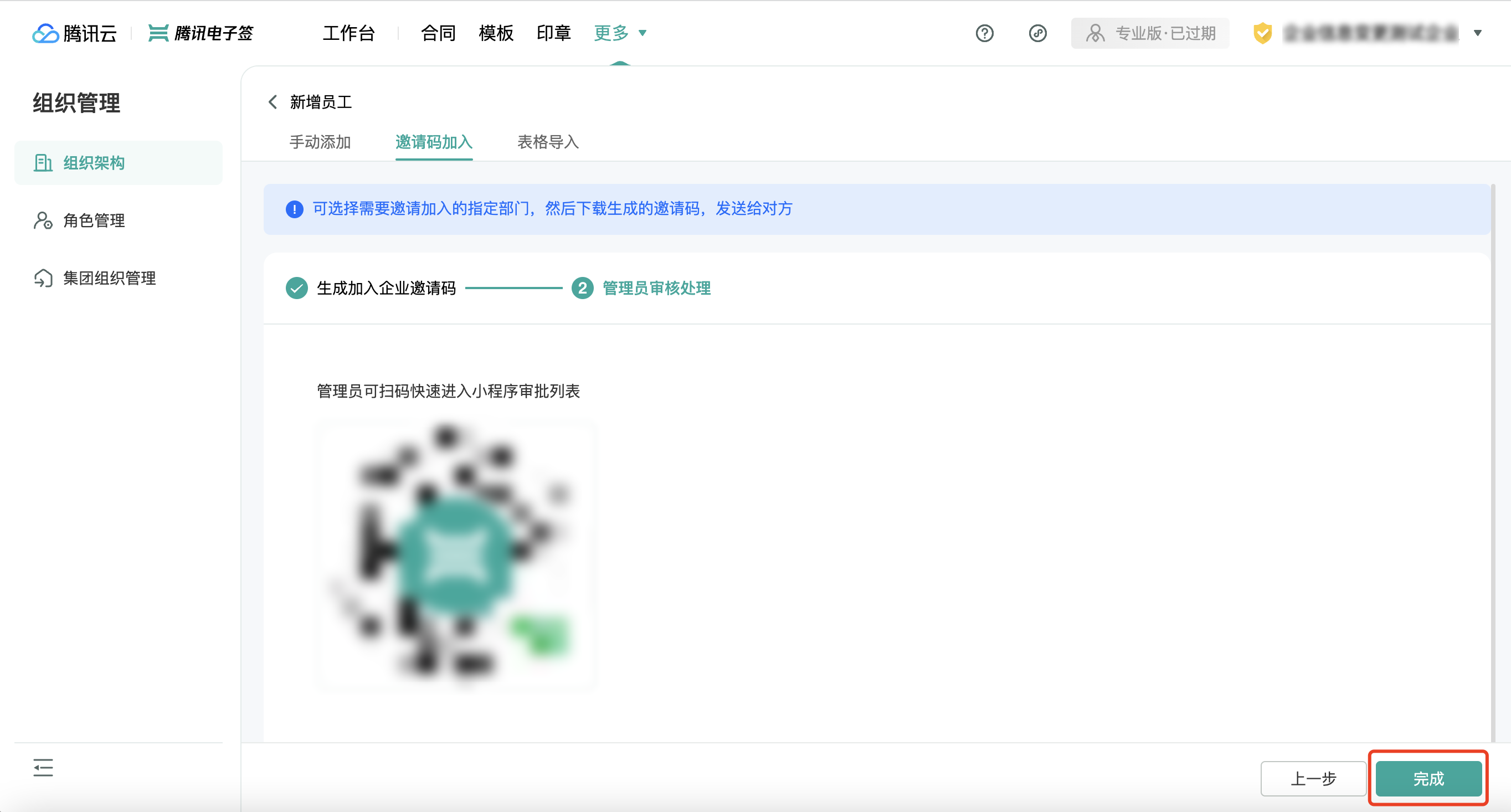Click the 新增员工 page title

[321, 102]
